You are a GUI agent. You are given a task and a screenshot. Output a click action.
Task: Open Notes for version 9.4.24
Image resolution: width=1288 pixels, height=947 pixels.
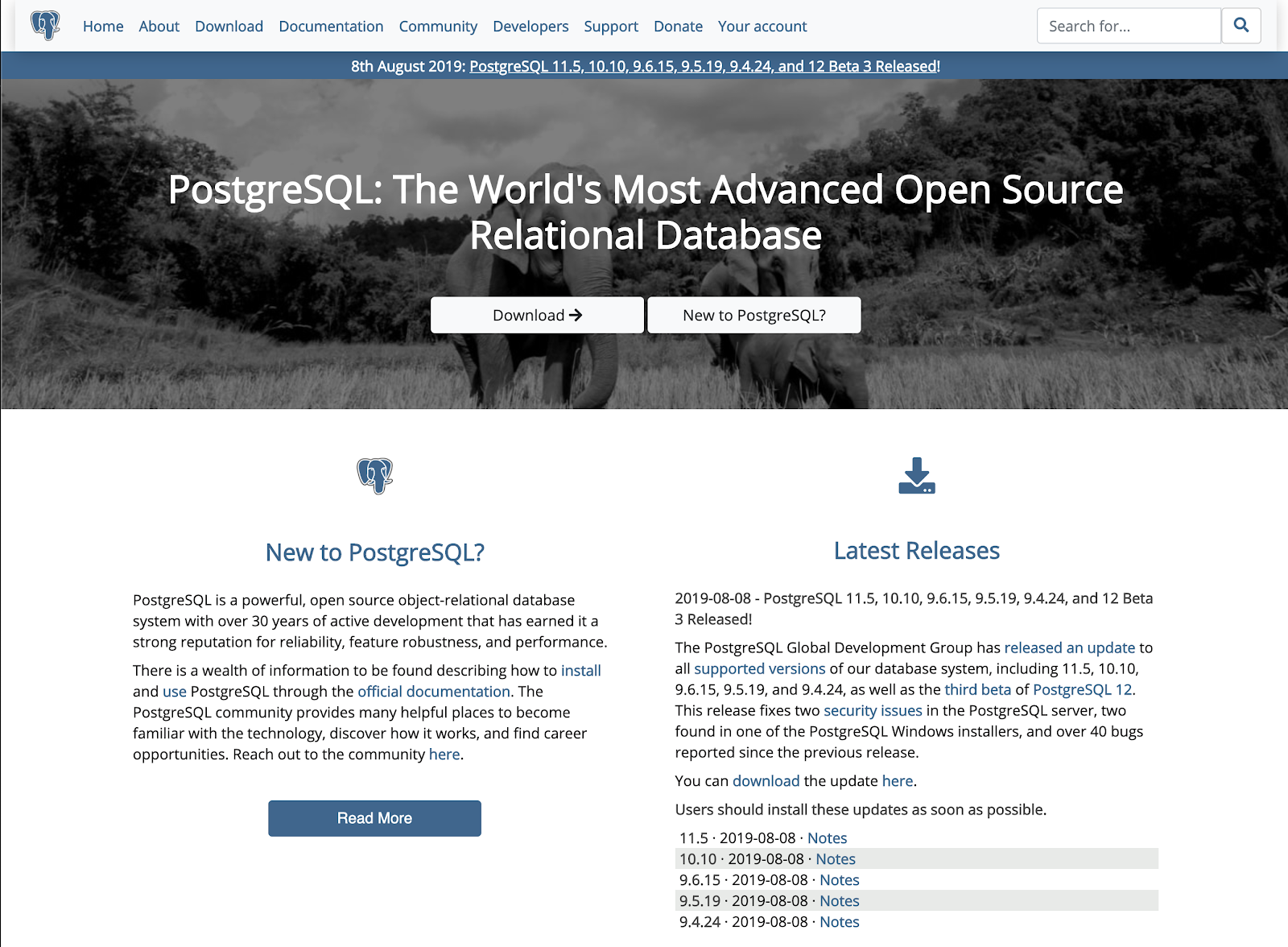[840, 922]
